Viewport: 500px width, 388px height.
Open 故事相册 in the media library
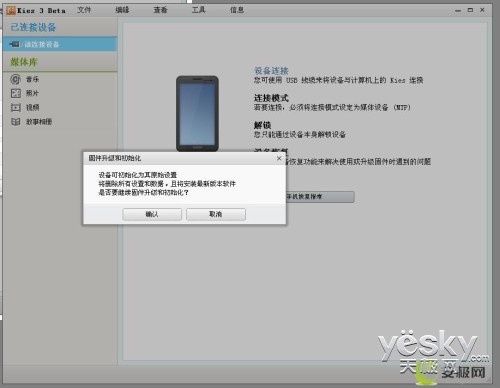(x=39, y=122)
